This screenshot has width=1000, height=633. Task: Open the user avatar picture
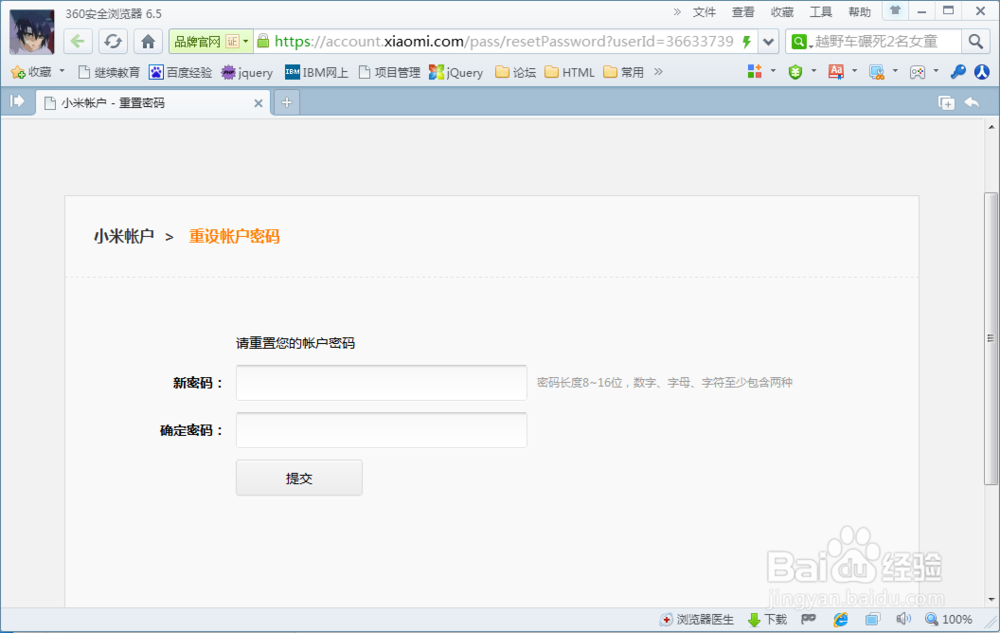[x=32, y=32]
